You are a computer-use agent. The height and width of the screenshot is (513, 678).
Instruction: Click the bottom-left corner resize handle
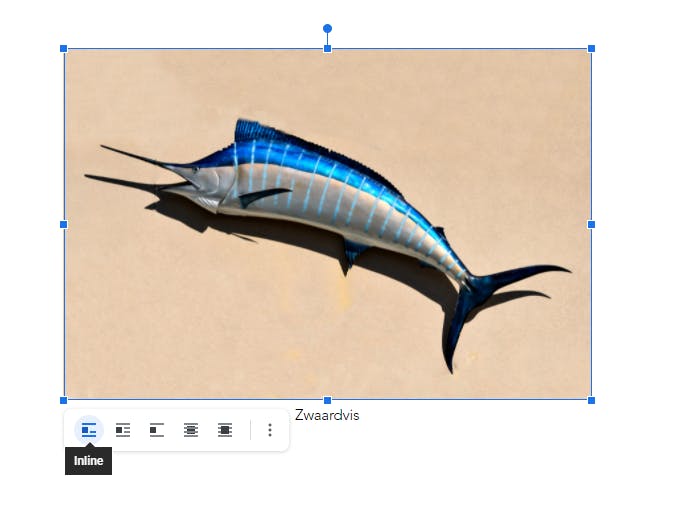click(x=64, y=400)
